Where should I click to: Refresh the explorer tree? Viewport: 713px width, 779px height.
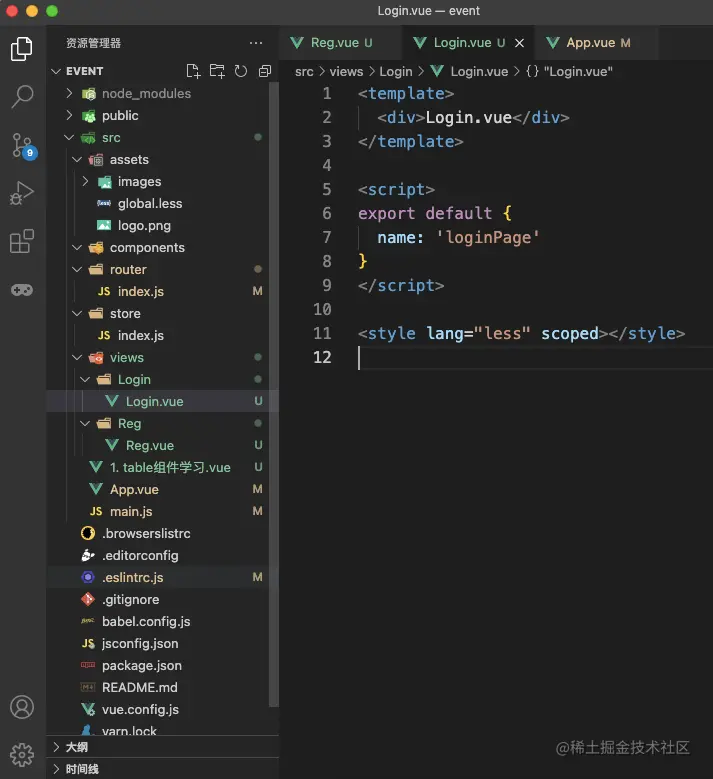240,71
